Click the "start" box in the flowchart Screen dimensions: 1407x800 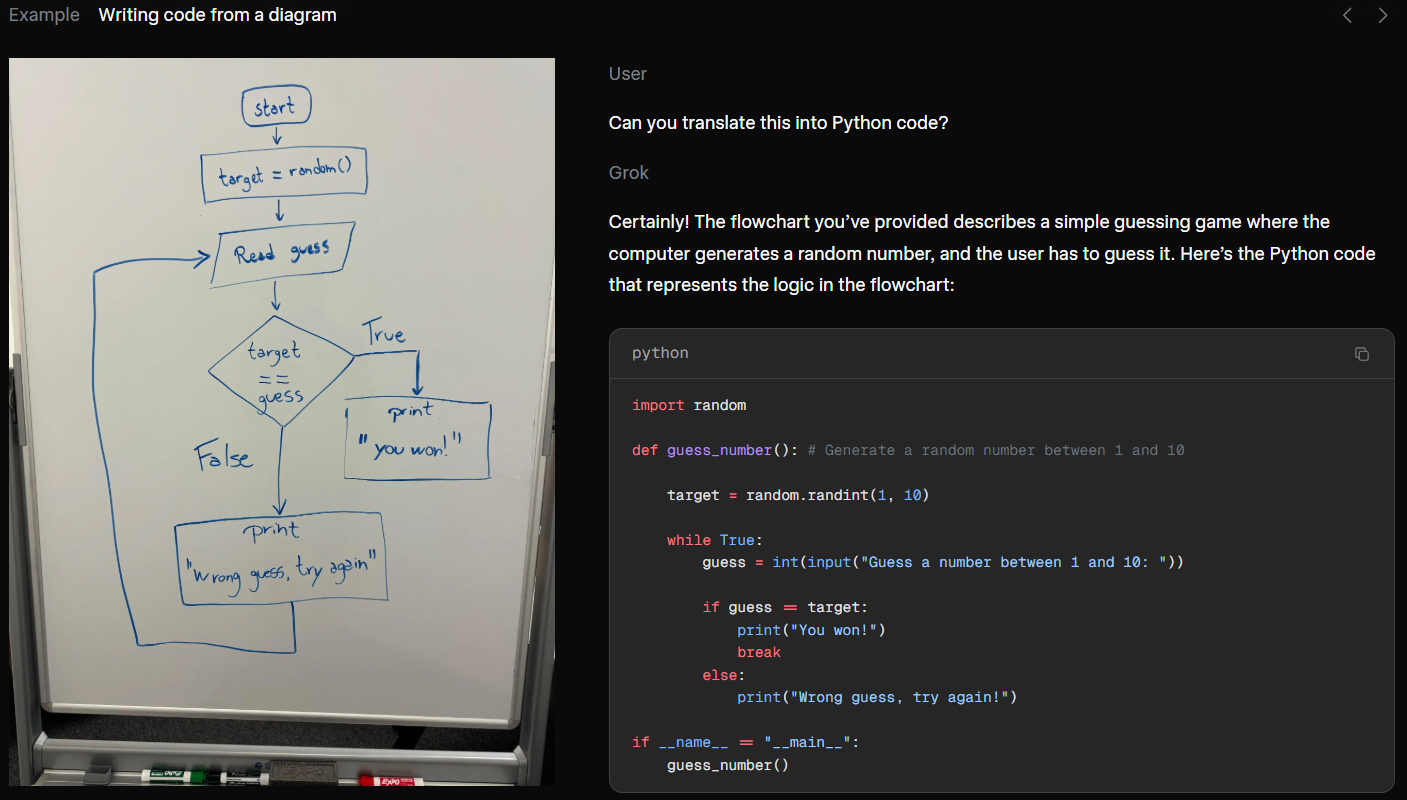(276, 107)
